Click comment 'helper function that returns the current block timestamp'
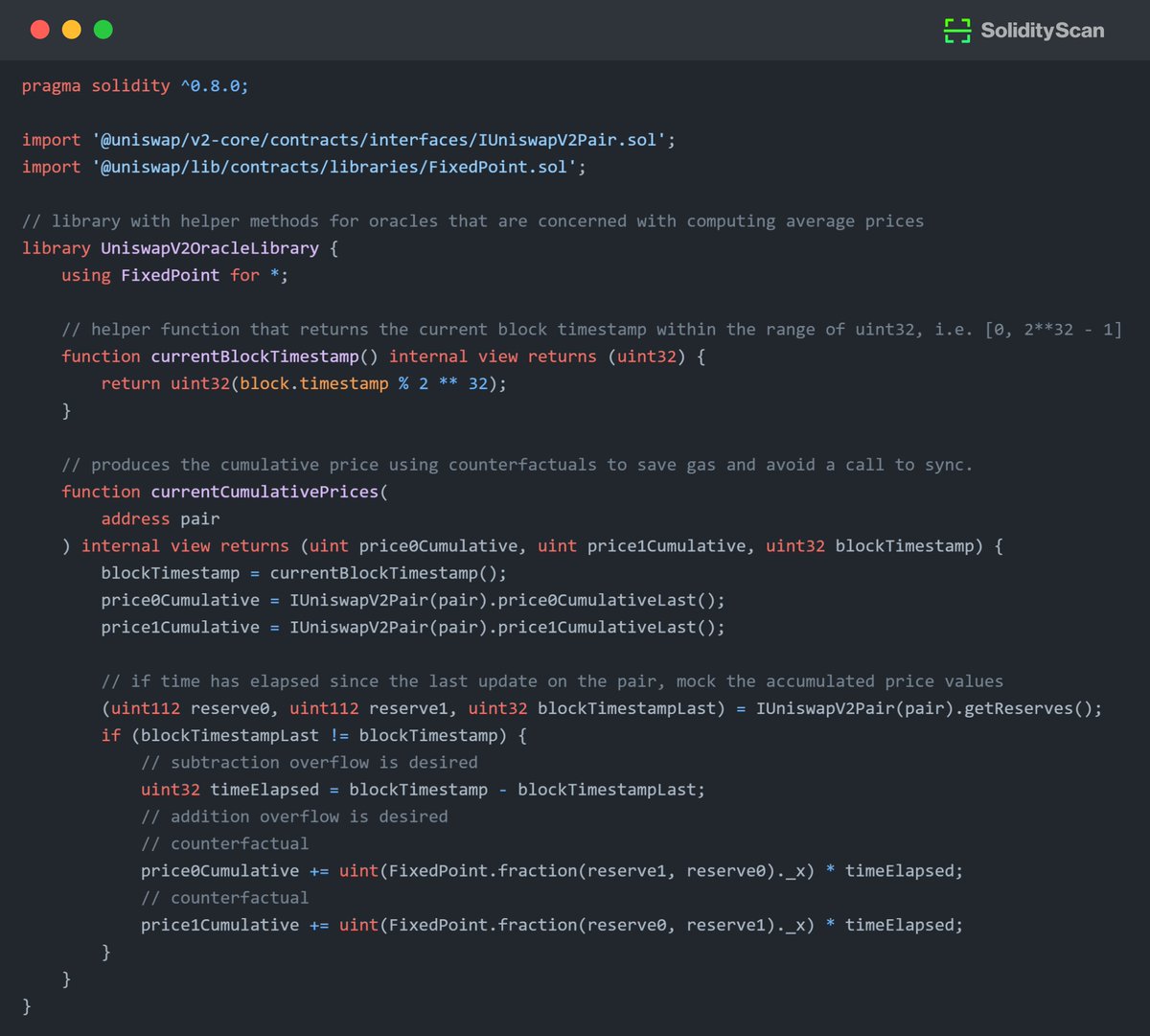 (591, 330)
